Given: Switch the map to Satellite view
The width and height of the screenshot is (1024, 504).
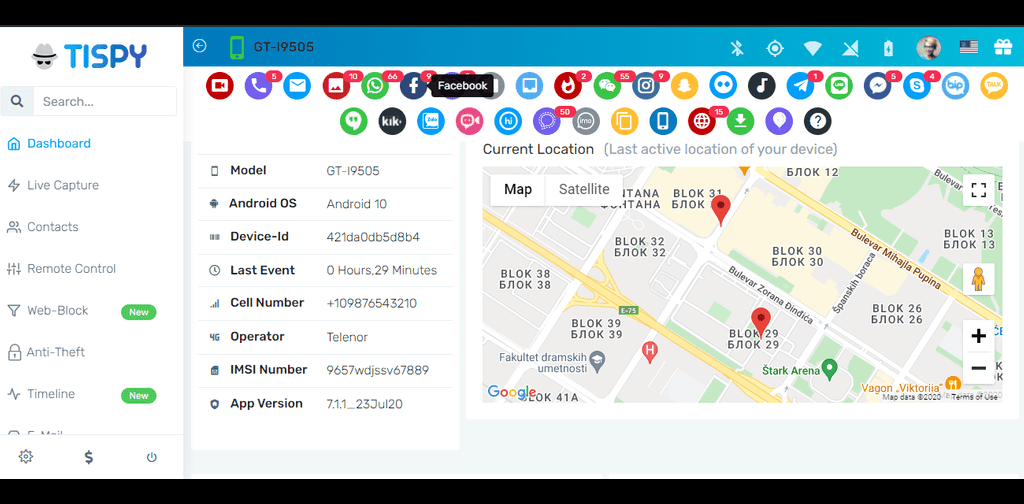Looking at the screenshot, I should (x=584, y=189).
